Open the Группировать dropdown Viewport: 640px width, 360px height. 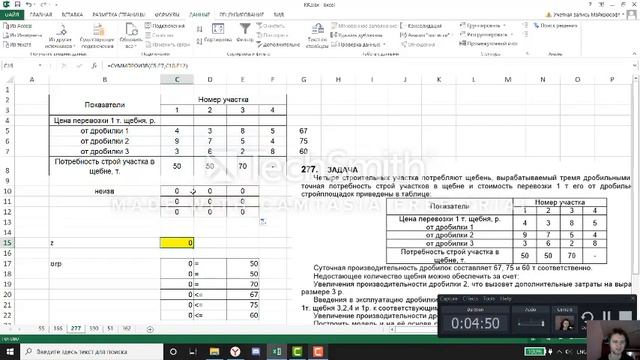pyautogui.click(x=482, y=25)
